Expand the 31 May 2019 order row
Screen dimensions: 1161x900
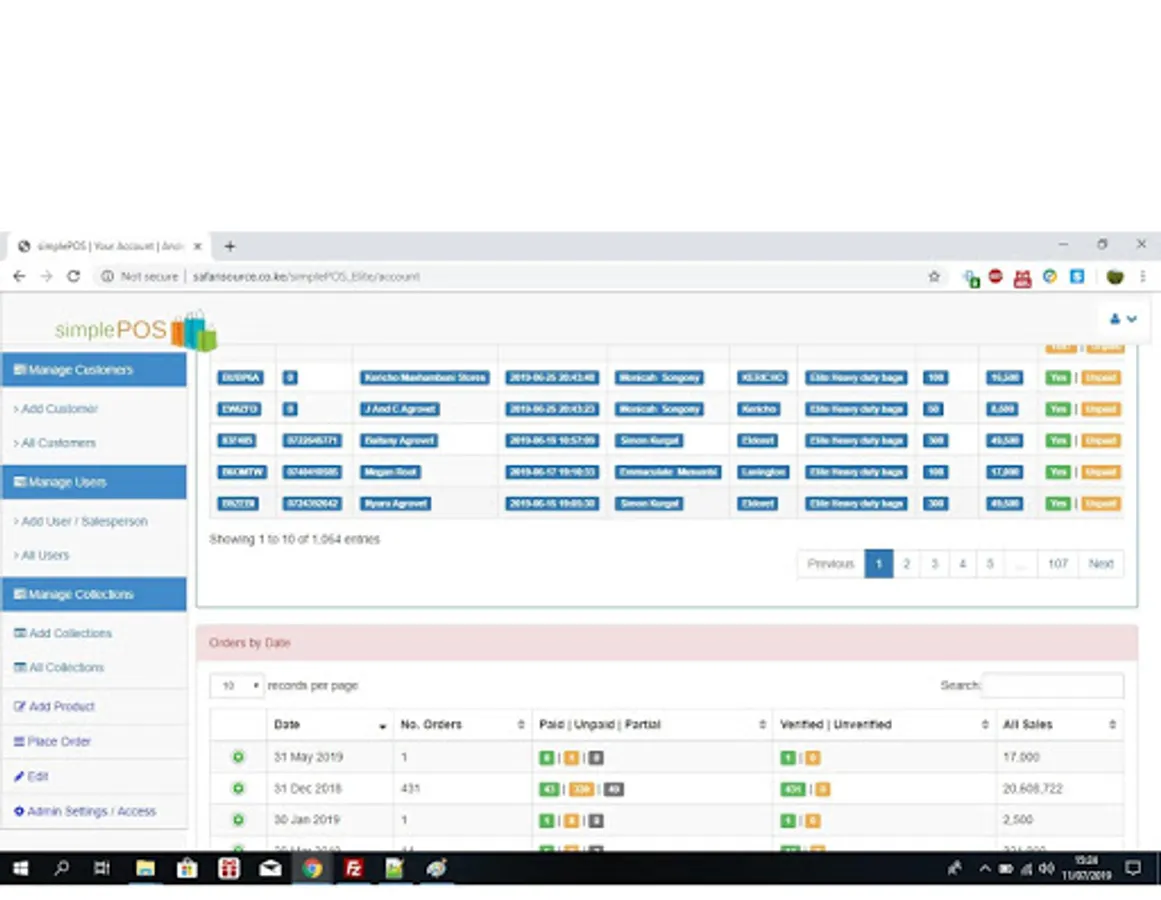coord(238,757)
